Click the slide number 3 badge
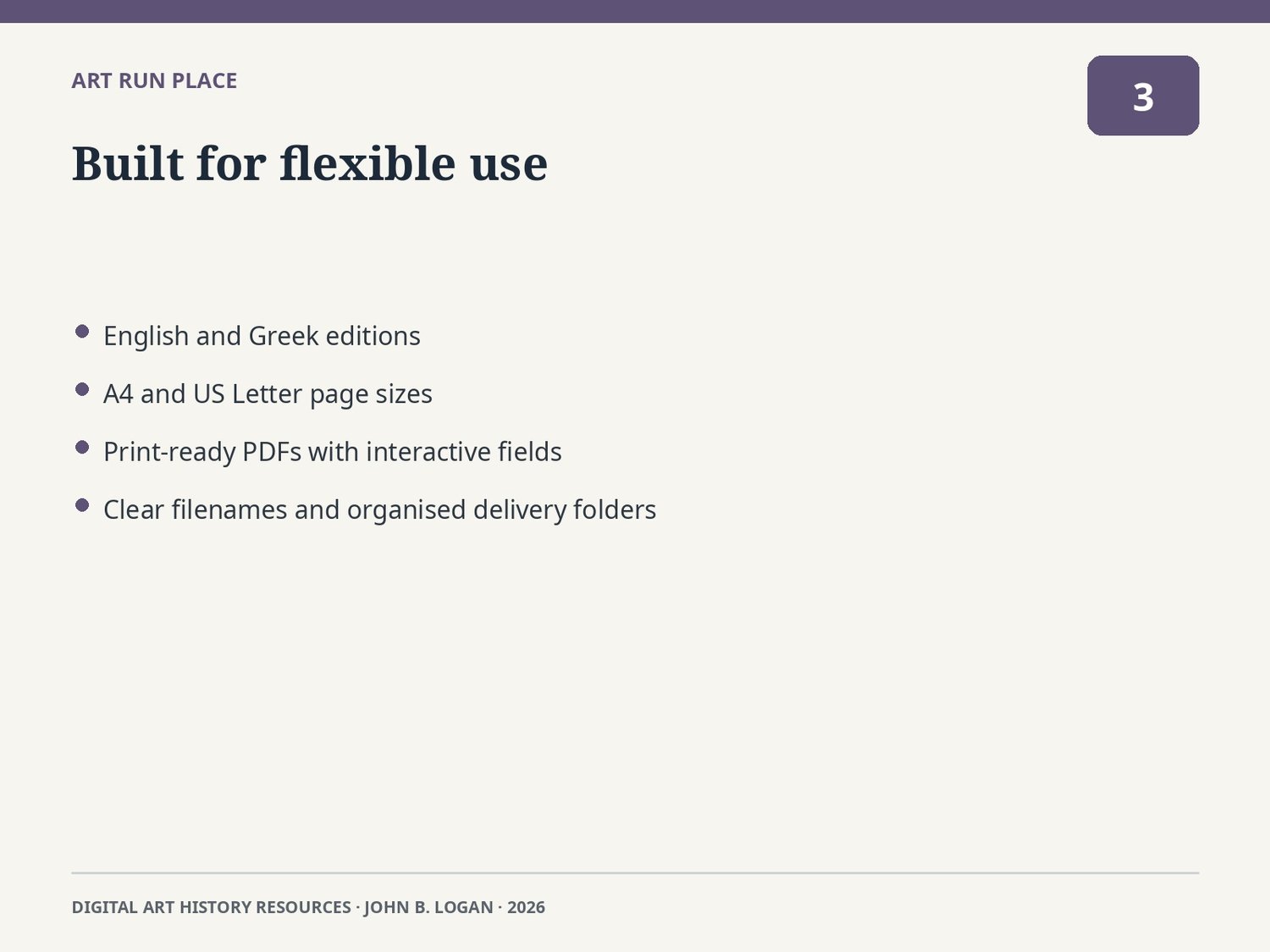The width and height of the screenshot is (1270, 952). pyautogui.click(x=1143, y=96)
